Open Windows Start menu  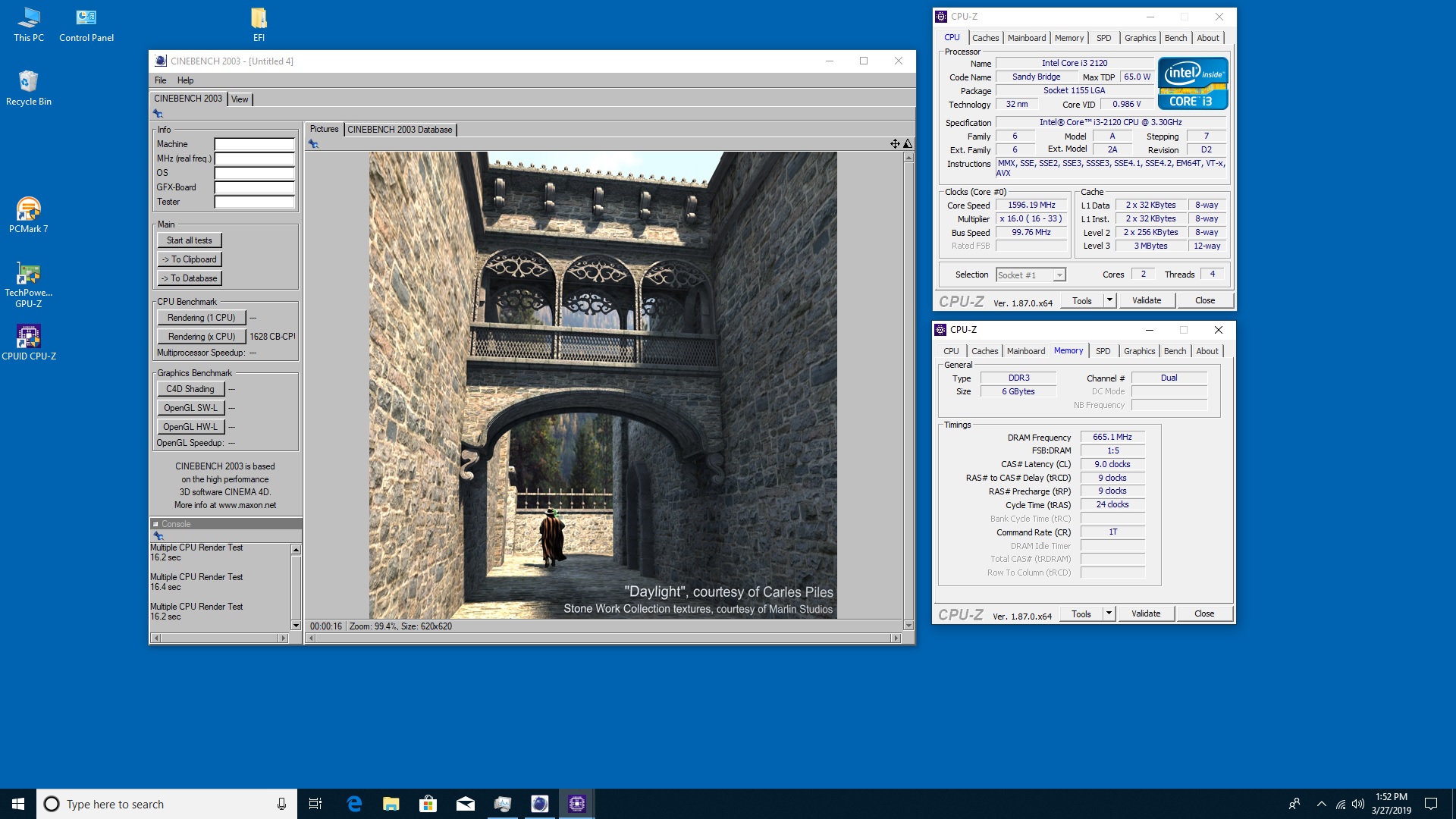point(18,804)
